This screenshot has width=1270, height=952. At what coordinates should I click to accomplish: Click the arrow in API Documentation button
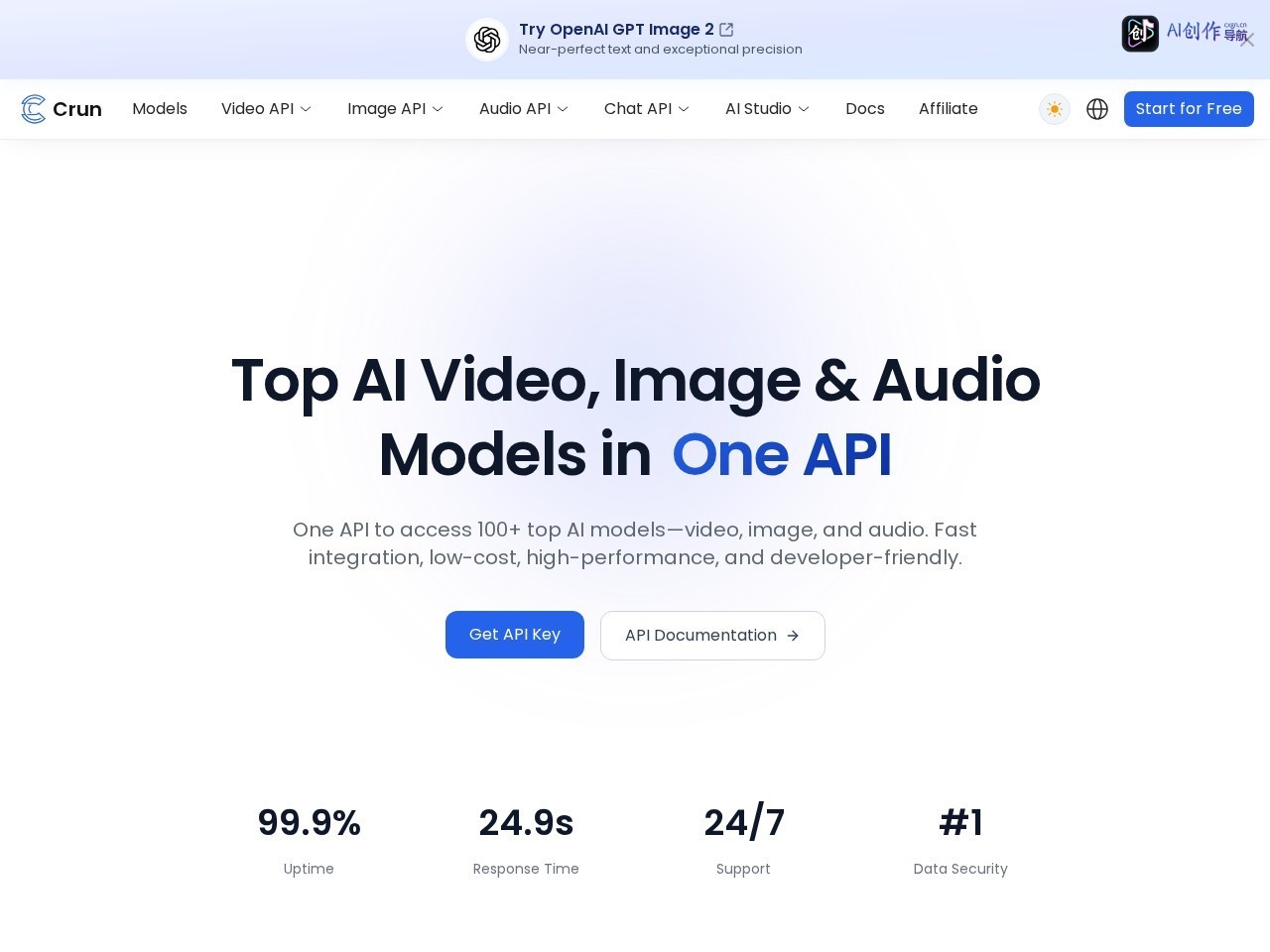[x=793, y=636]
